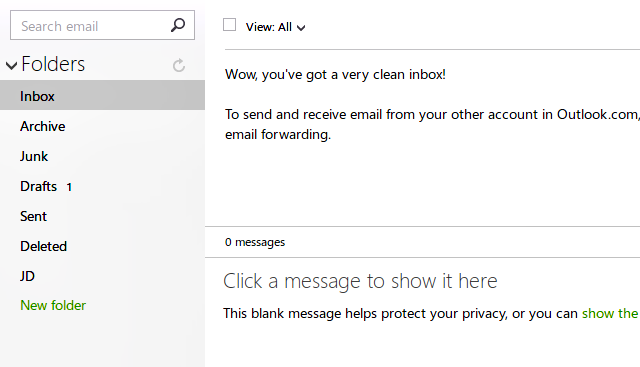Open the Inbox folder

point(102,95)
